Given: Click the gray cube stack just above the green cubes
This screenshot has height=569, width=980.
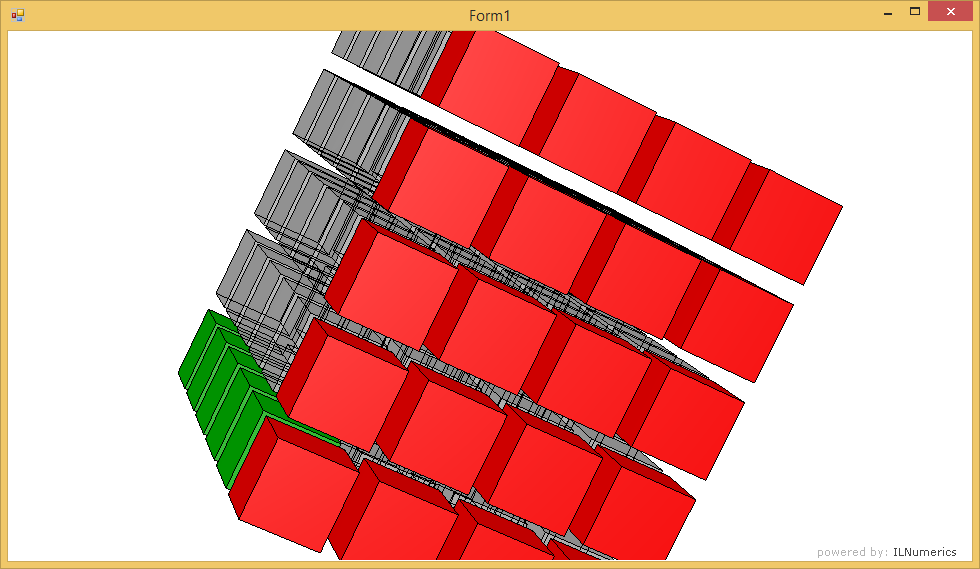Looking at the screenshot, I should coord(255,280).
